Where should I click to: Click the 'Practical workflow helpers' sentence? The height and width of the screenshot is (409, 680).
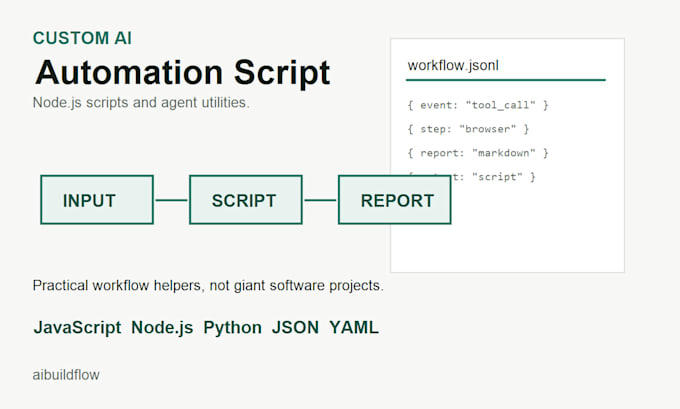click(x=208, y=285)
